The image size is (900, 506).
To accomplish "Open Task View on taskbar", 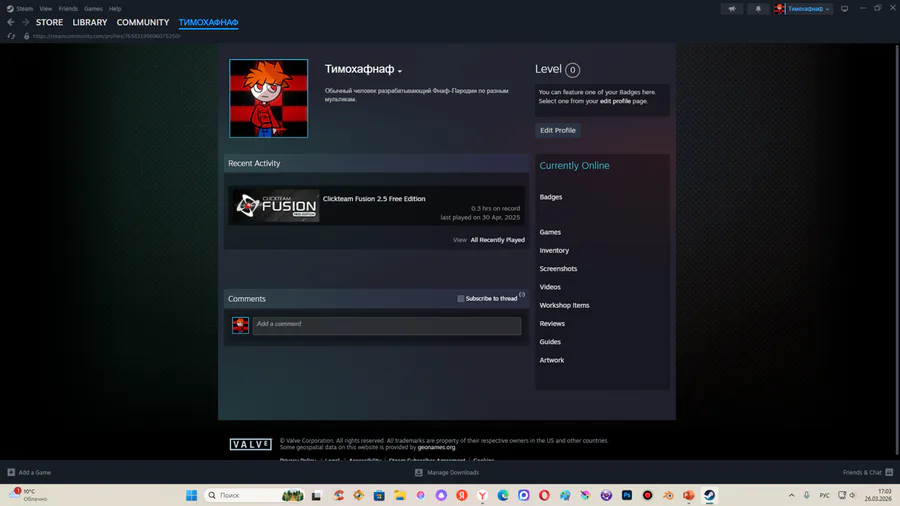I will point(316,495).
